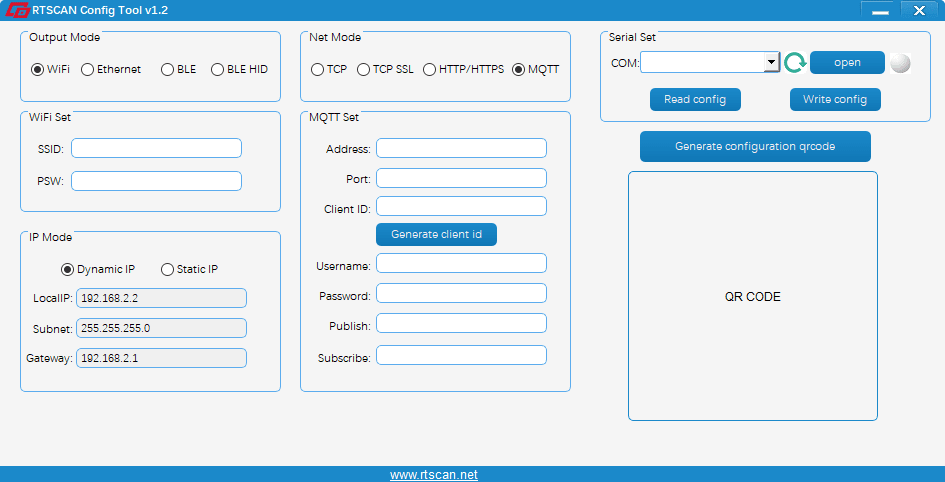This screenshot has height=482, width=945.
Task: Click Read config button
Action: point(695,100)
